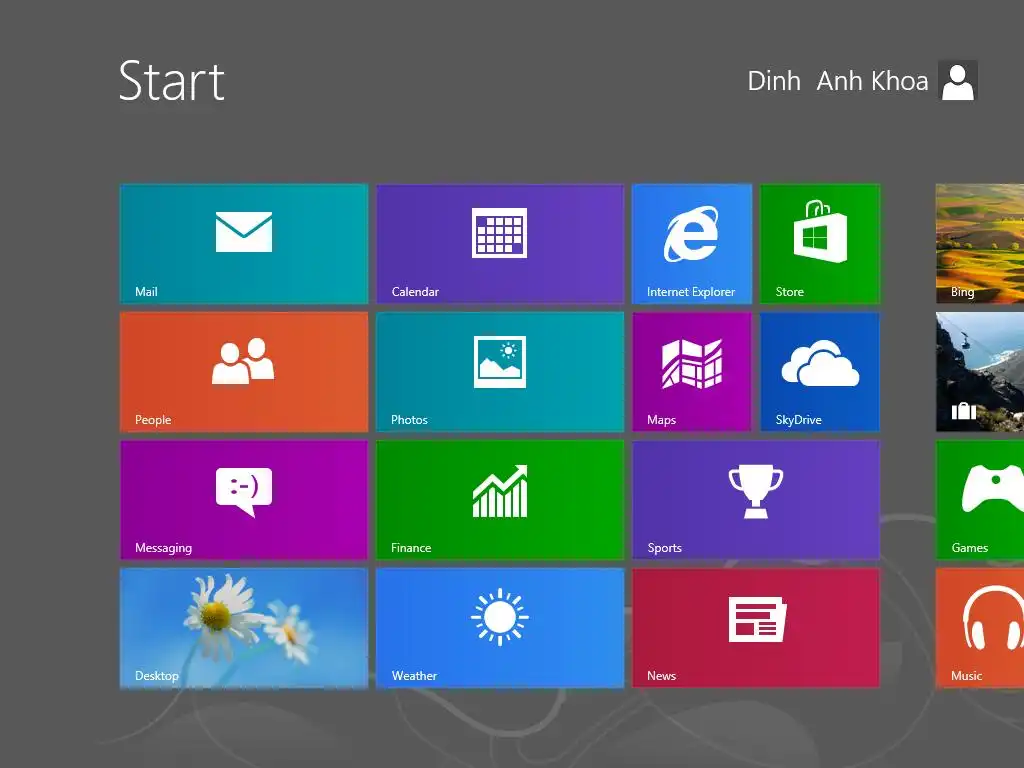Open the Photos tile
The height and width of the screenshot is (768, 1024).
500,372
